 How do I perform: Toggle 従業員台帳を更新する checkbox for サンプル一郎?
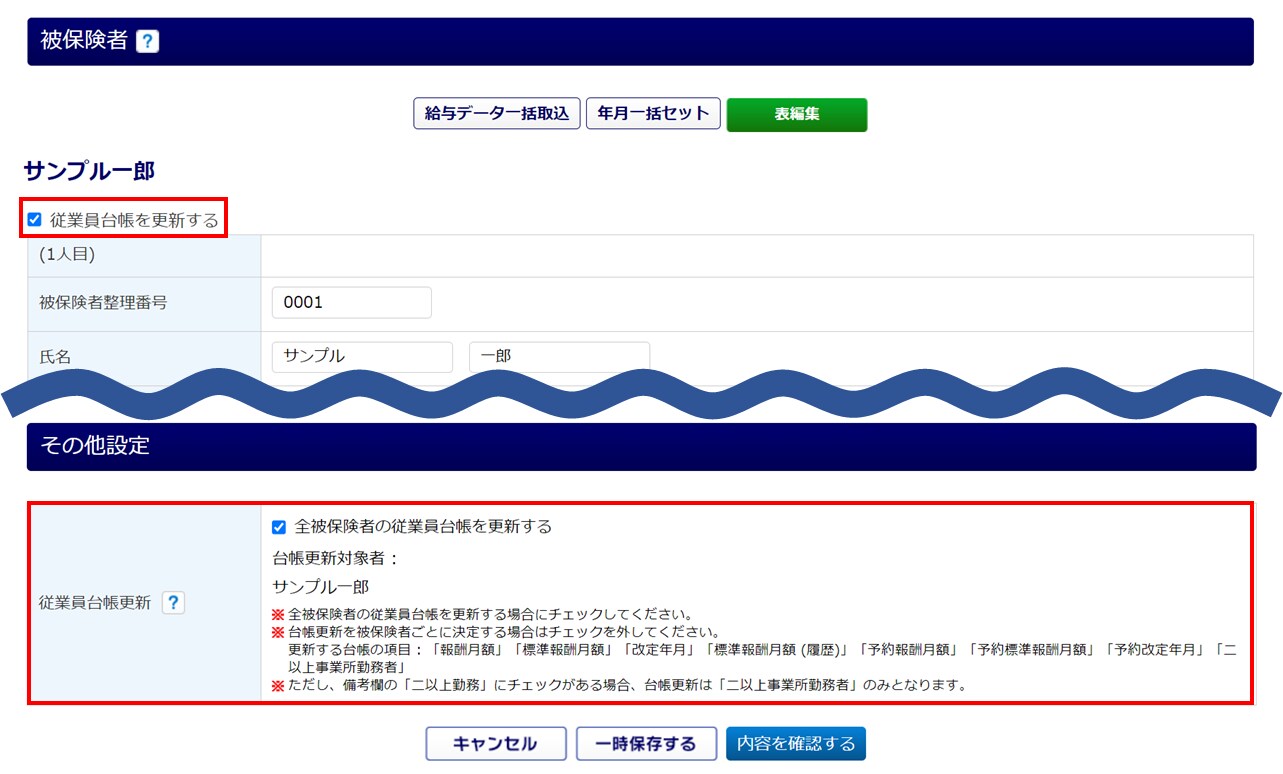click(35, 220)
